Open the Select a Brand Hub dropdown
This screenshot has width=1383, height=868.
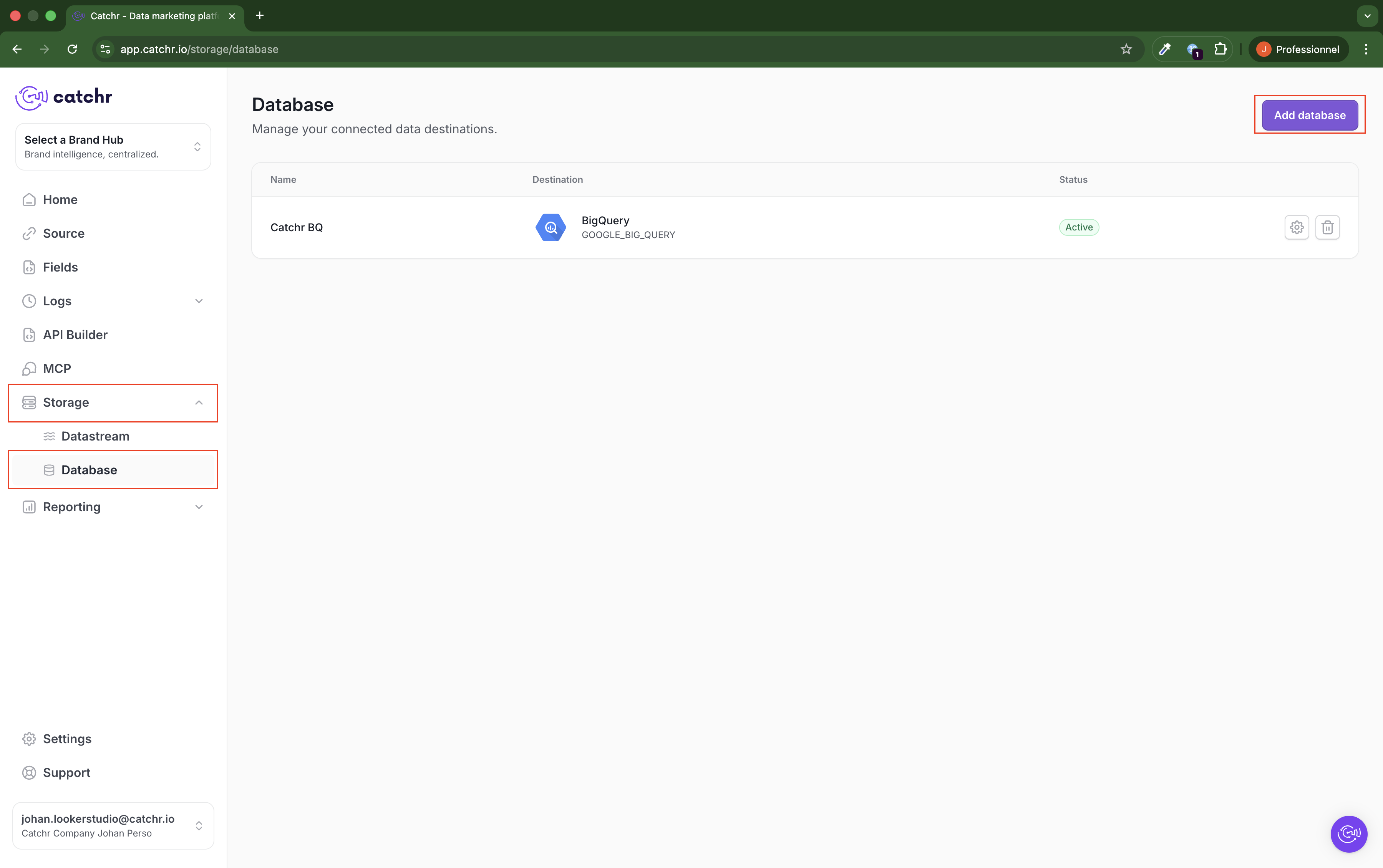click(x=113, y=147)
